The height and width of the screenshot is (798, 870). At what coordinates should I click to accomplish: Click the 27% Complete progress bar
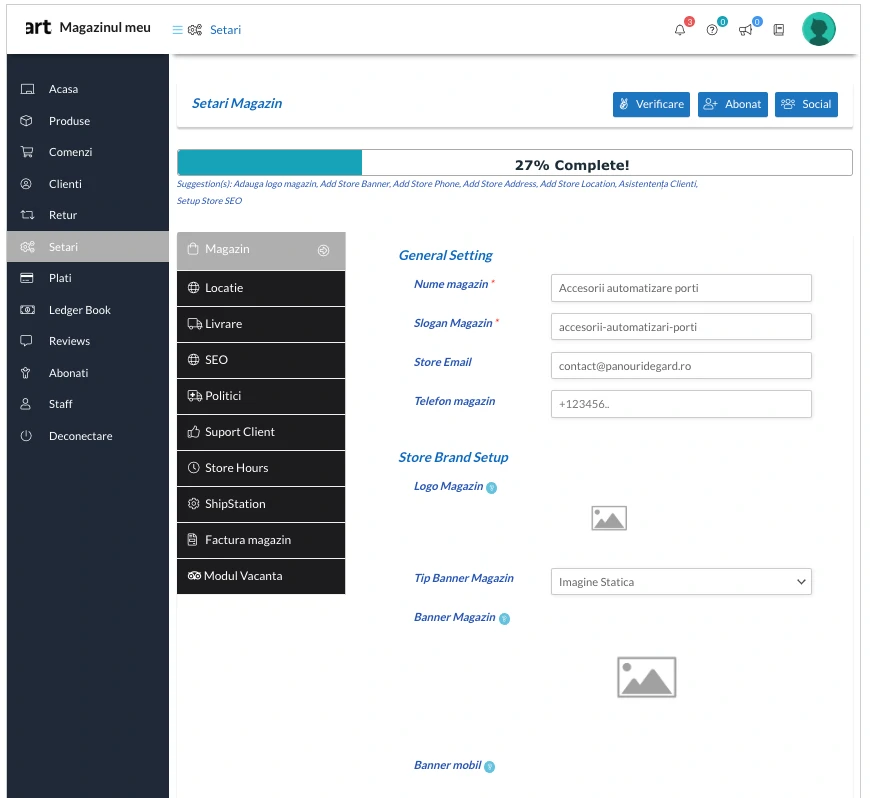(514, 163)
